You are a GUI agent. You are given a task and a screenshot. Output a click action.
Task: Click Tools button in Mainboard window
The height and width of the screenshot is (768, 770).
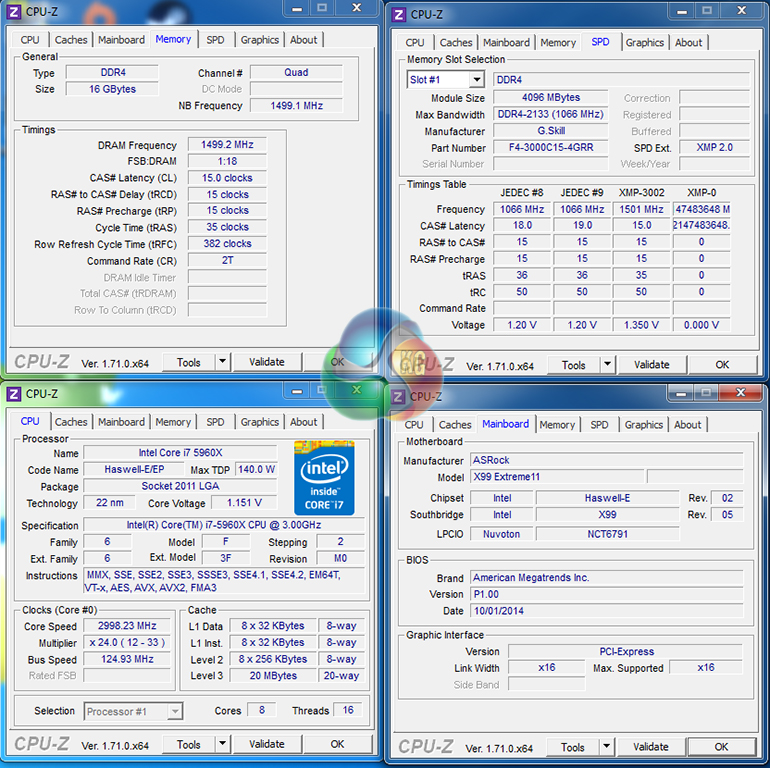pyautogui.click(x=573, y=747)
